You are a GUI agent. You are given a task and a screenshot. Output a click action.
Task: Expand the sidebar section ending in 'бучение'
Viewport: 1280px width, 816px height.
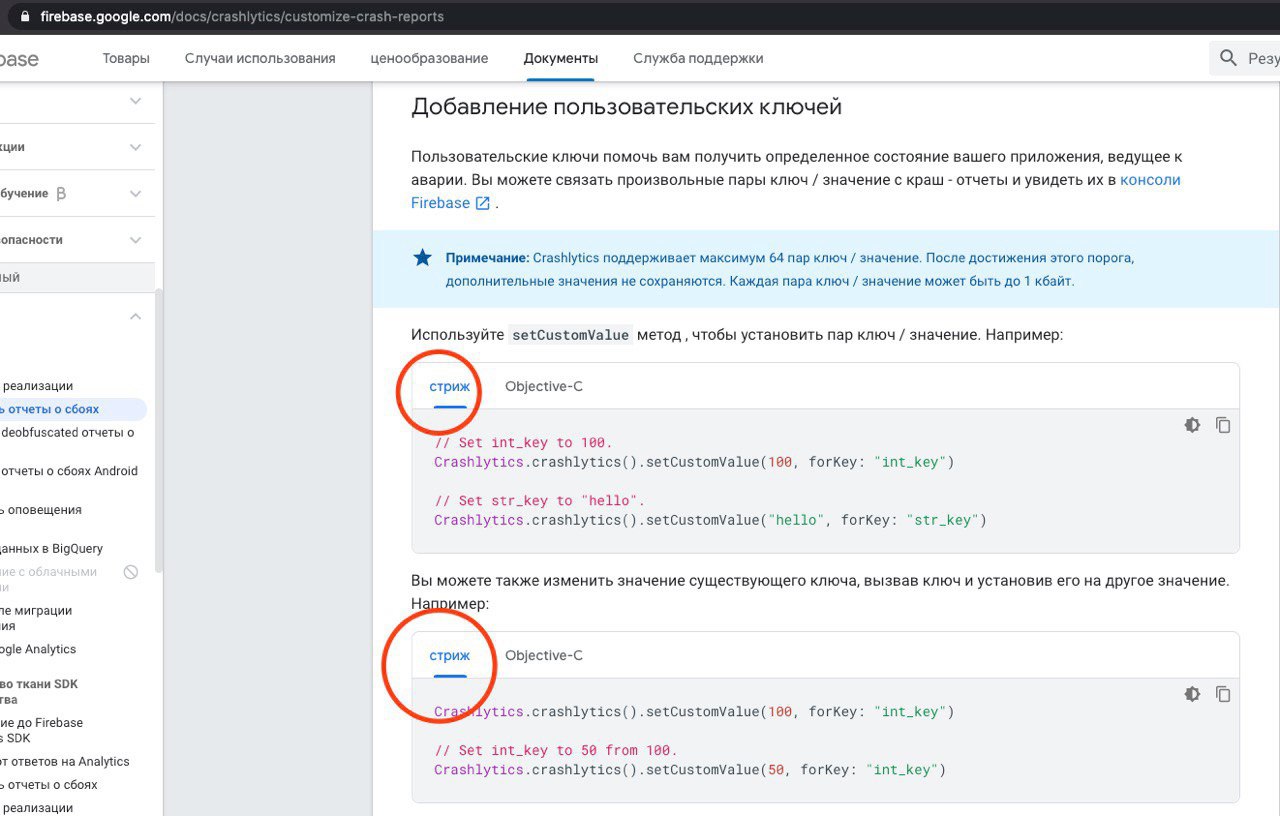coord(136,193)
